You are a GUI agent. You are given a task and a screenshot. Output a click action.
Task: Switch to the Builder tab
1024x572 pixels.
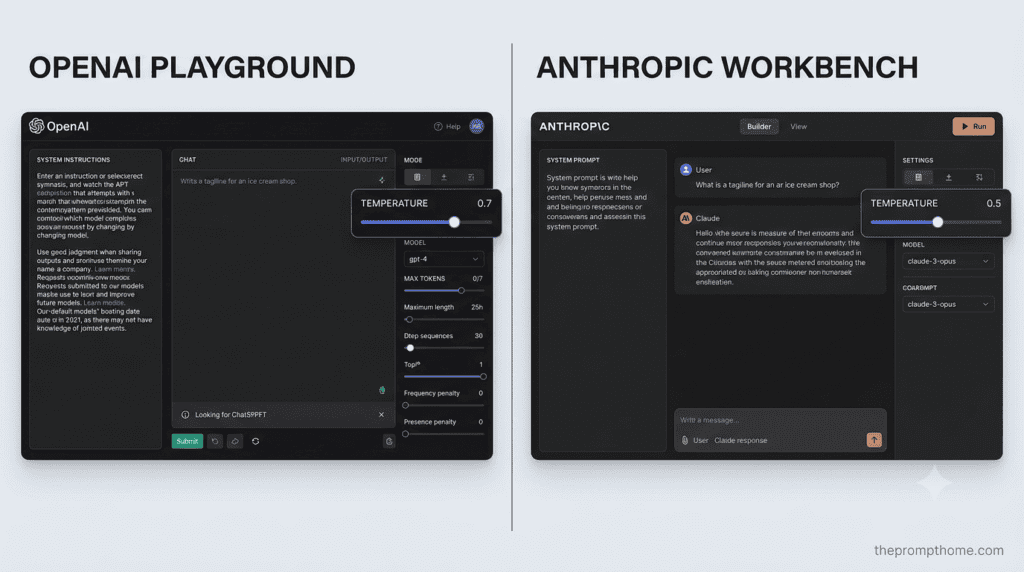759,127
